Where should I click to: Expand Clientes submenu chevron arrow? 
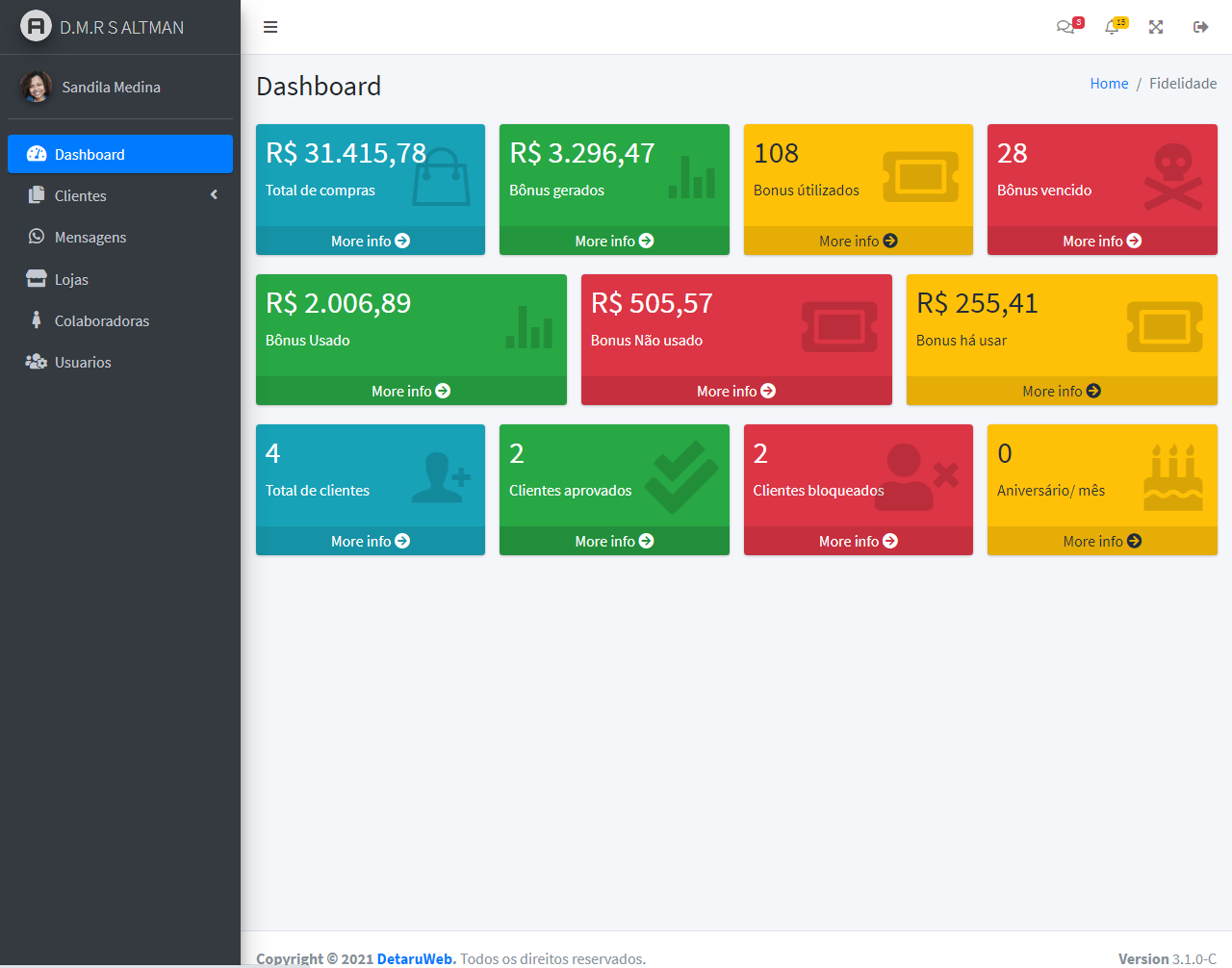pyautogui.click(x=214, y=195)
